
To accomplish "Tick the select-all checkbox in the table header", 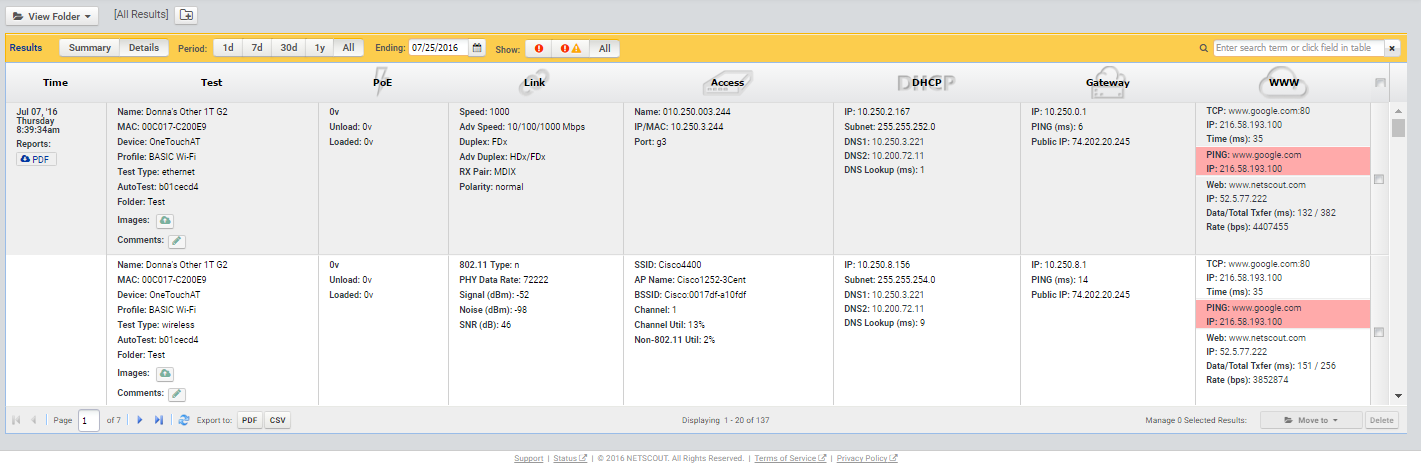I will click(x=1380, y=83).
